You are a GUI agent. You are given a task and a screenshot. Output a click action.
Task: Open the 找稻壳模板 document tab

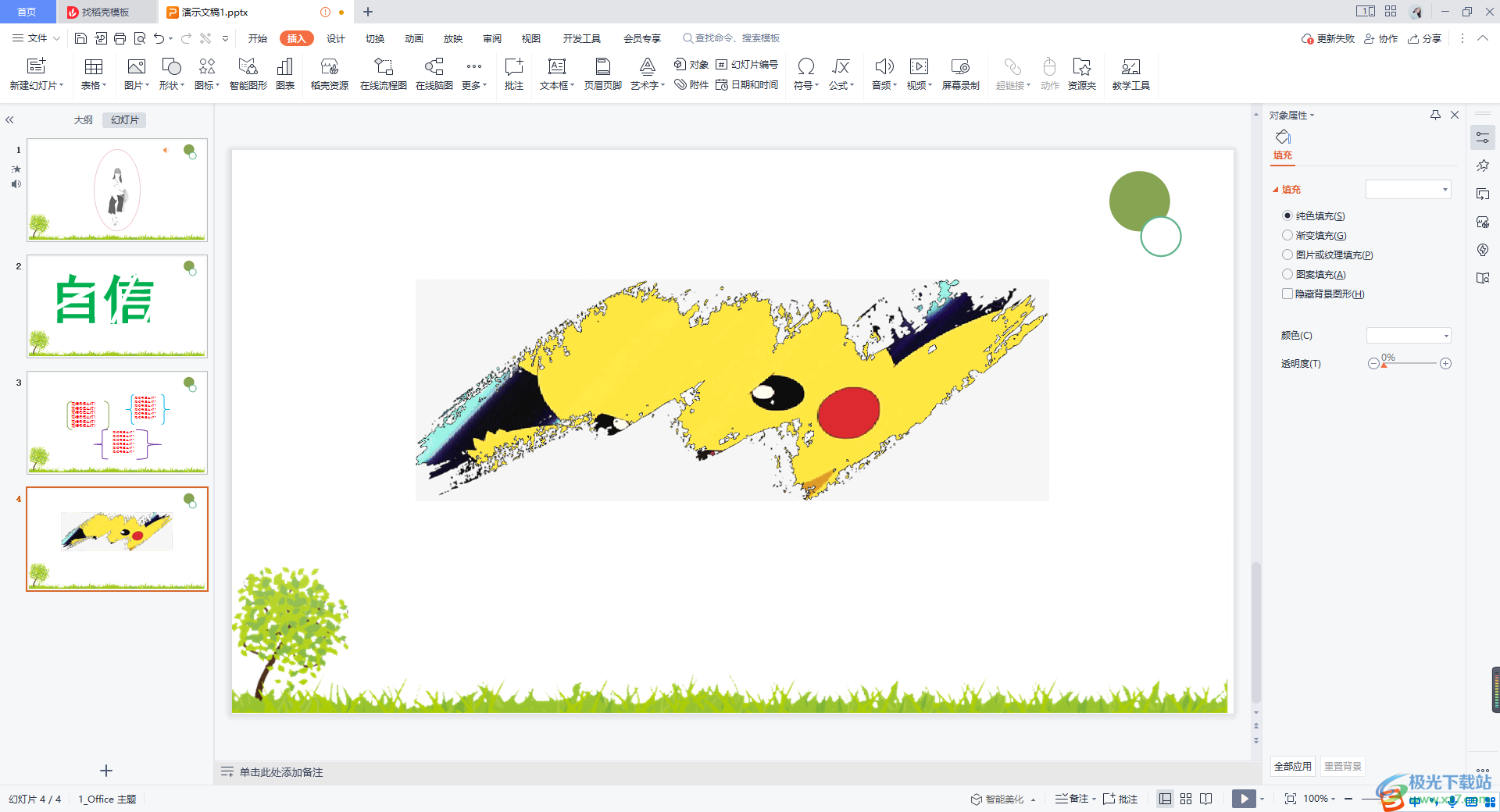[105, 12]
